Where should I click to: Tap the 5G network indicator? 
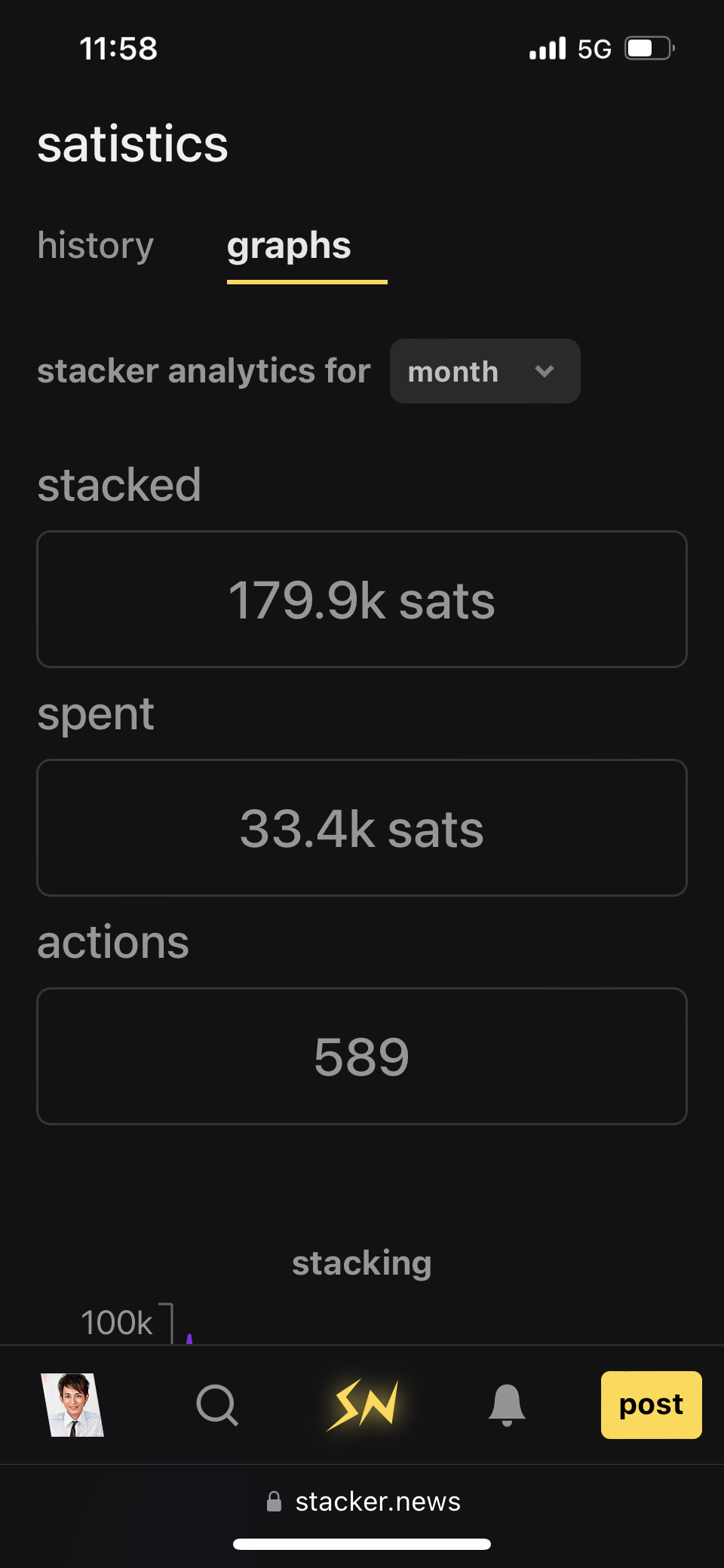[x=594, y=50]
